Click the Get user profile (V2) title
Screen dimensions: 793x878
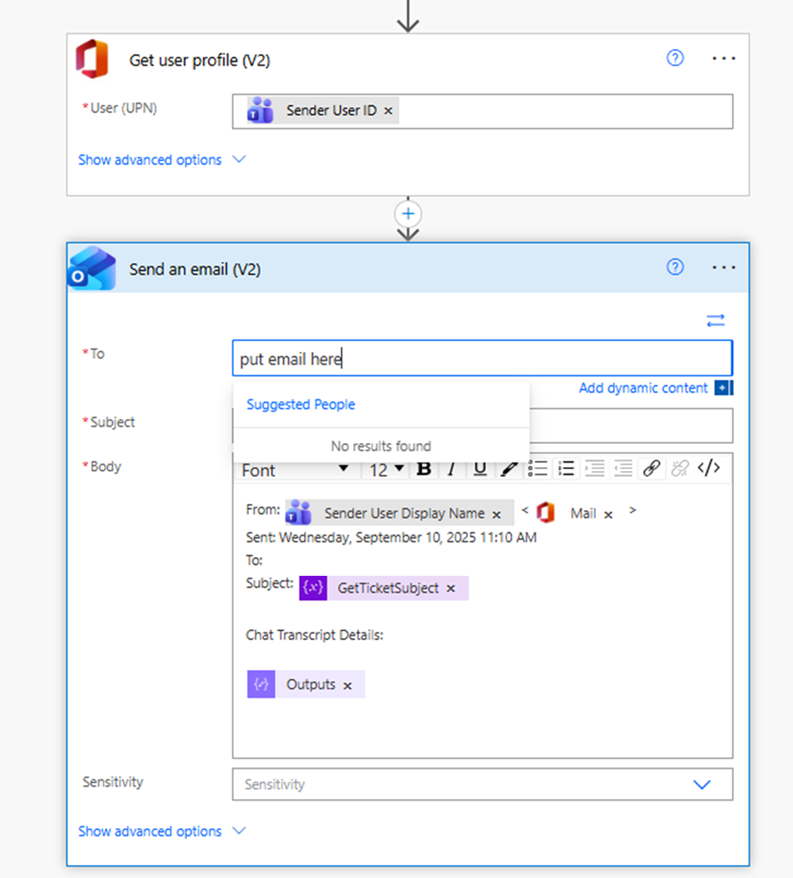click(x=199, y=60)
